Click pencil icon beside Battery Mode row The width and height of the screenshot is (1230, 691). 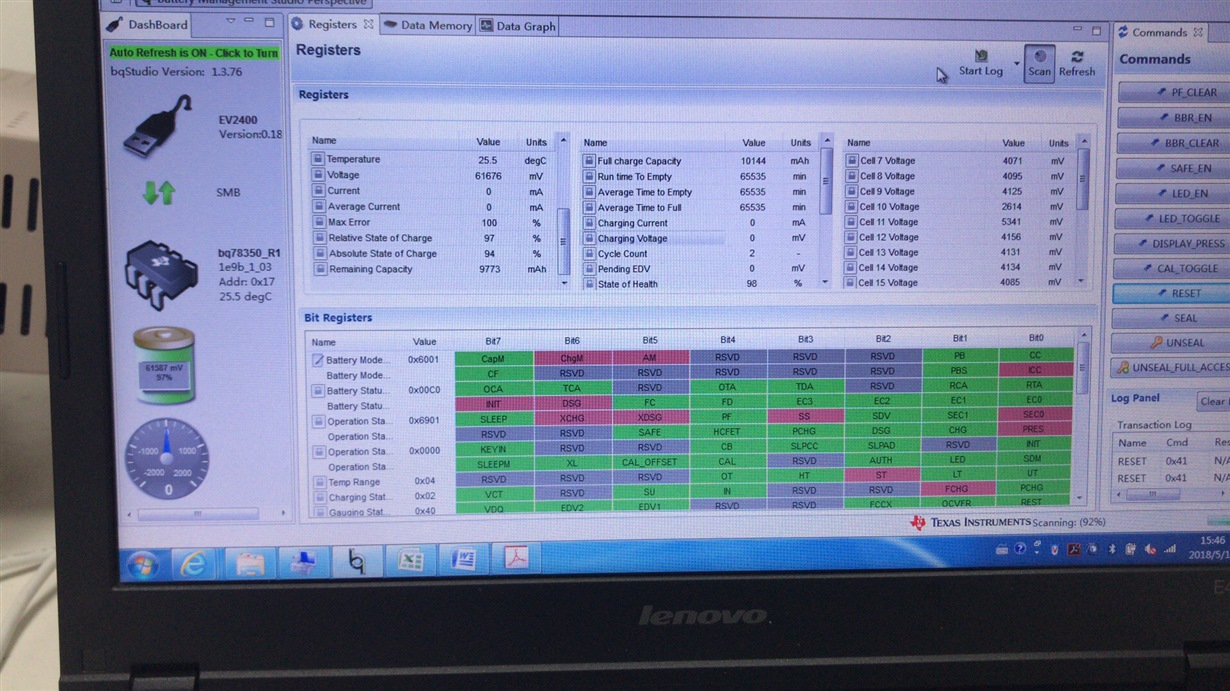click(318, 359)
